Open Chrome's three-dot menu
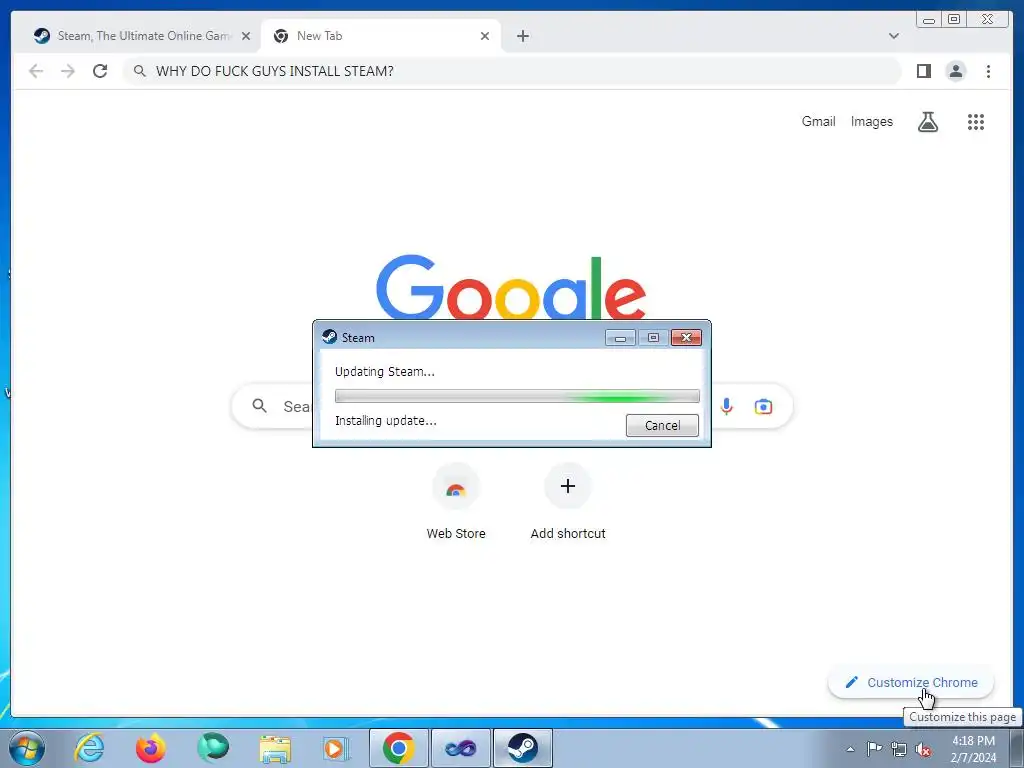The height and width of the screenshot is (768, 1024). (988, 71)
